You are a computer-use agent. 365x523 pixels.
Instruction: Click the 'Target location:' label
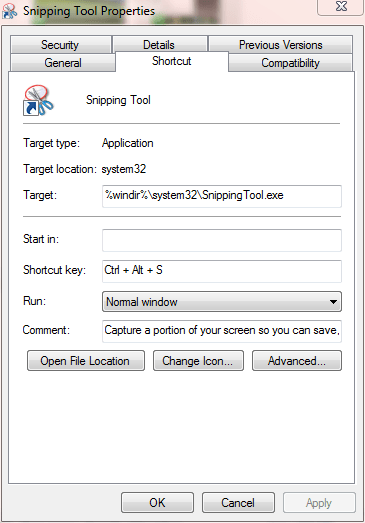coord(60,169)
